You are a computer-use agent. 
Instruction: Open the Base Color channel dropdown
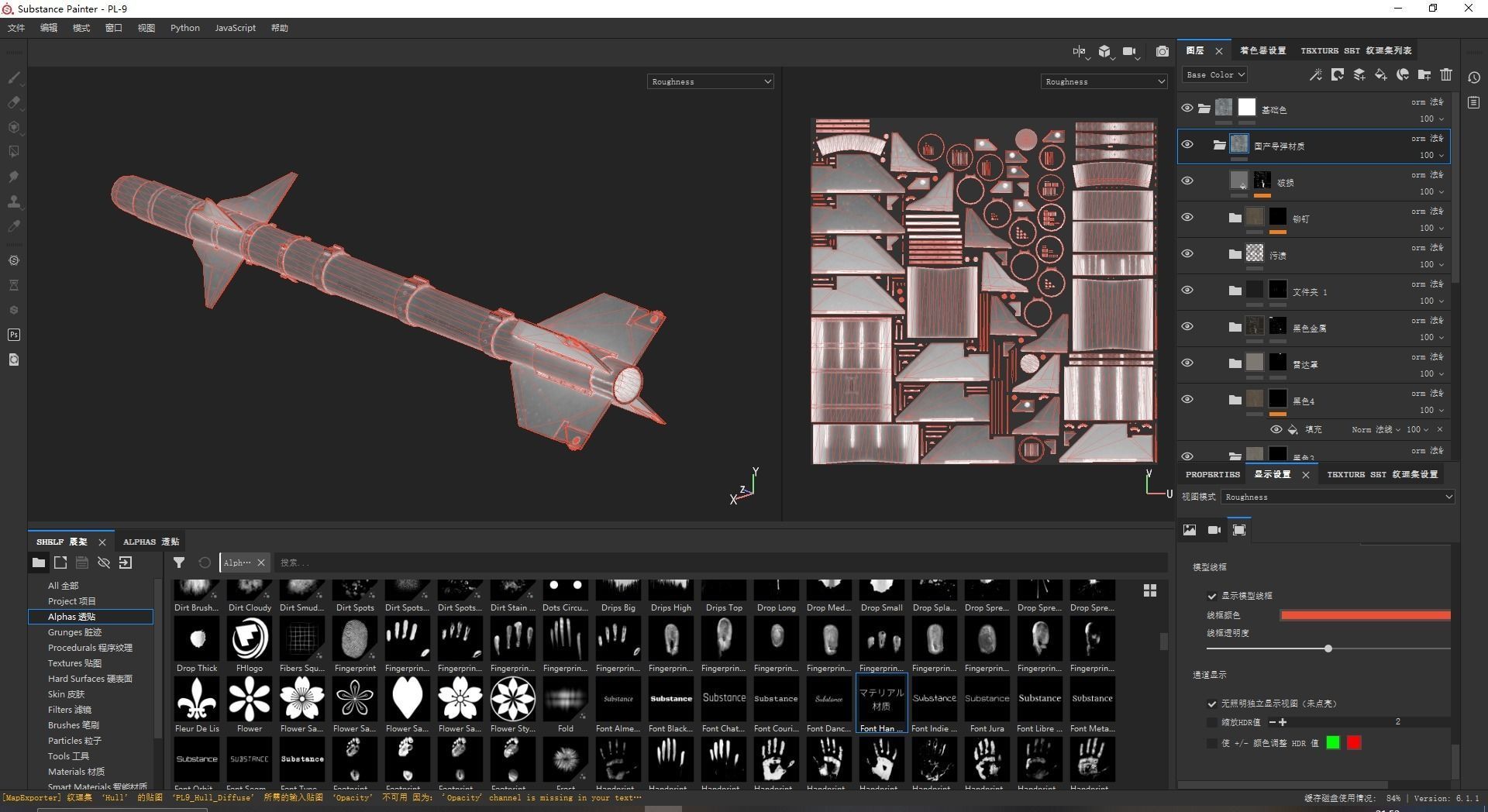(1214, 74)
